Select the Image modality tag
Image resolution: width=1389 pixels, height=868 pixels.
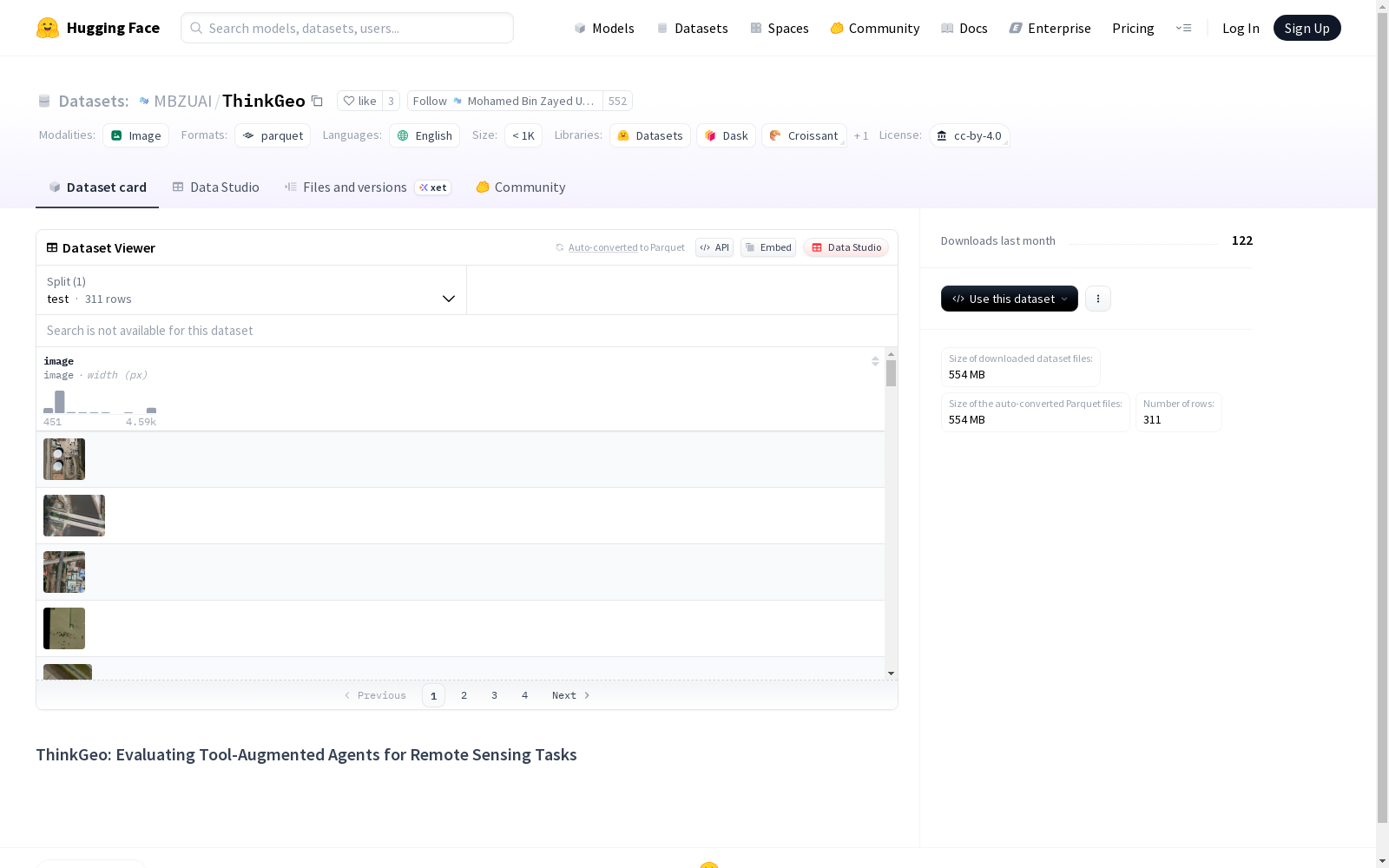click(x=136, y=135)
